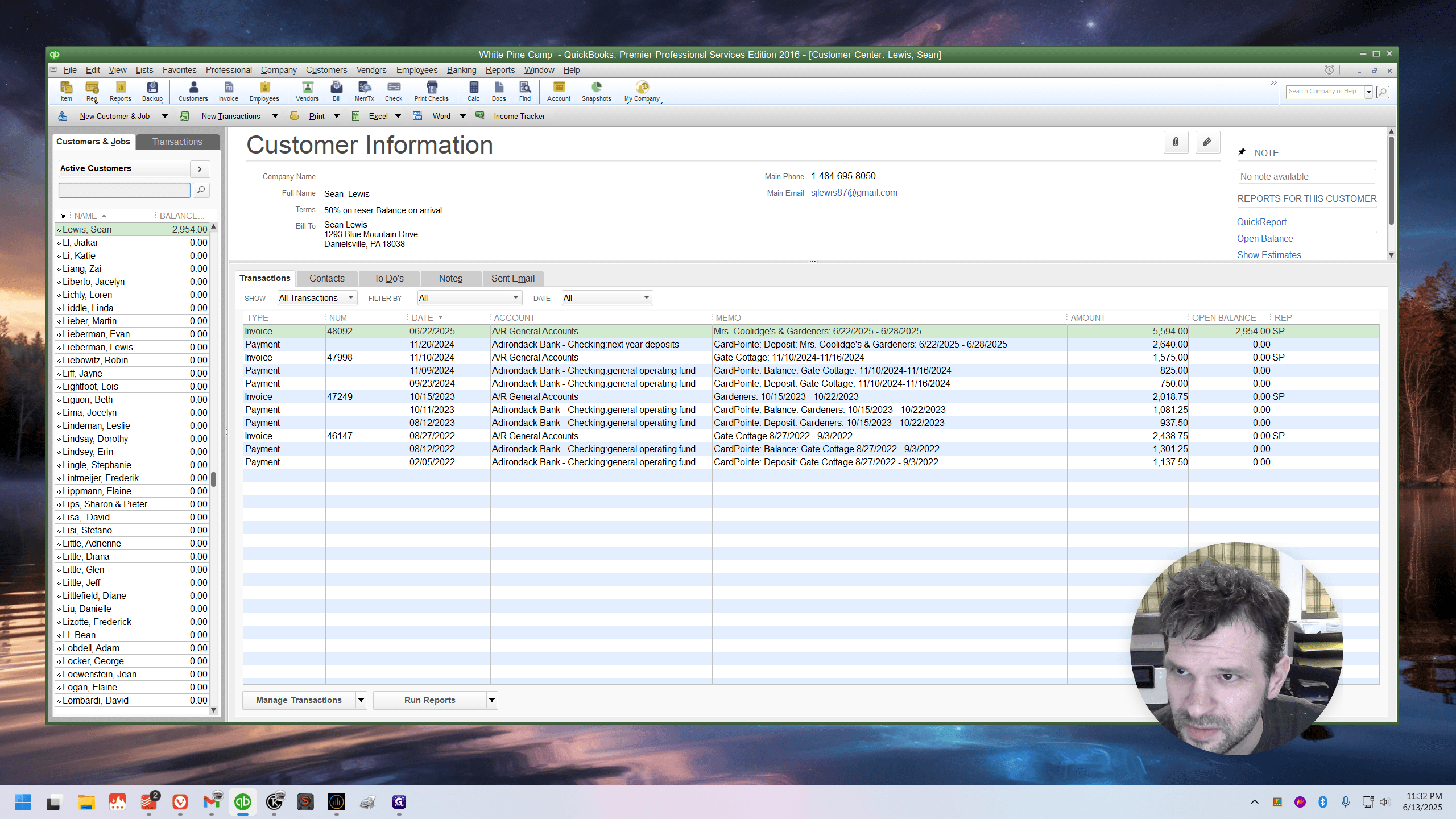
Task: Click the attach file paperclip icon
Action: click(1176, 142)
